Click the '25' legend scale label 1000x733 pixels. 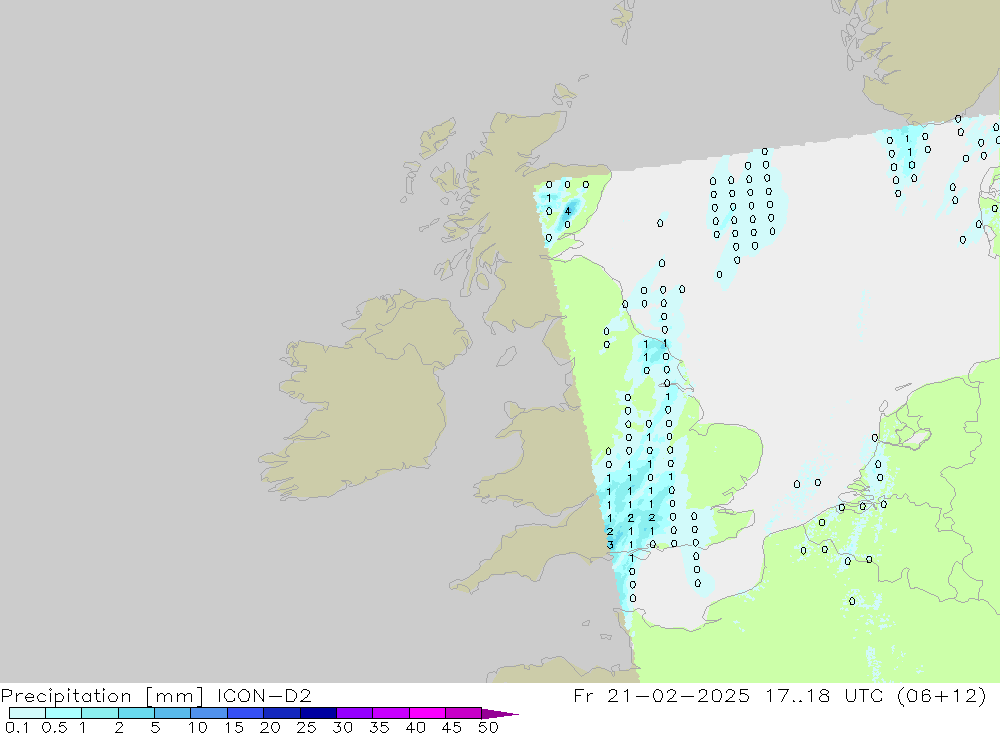[x=306, y=727]
